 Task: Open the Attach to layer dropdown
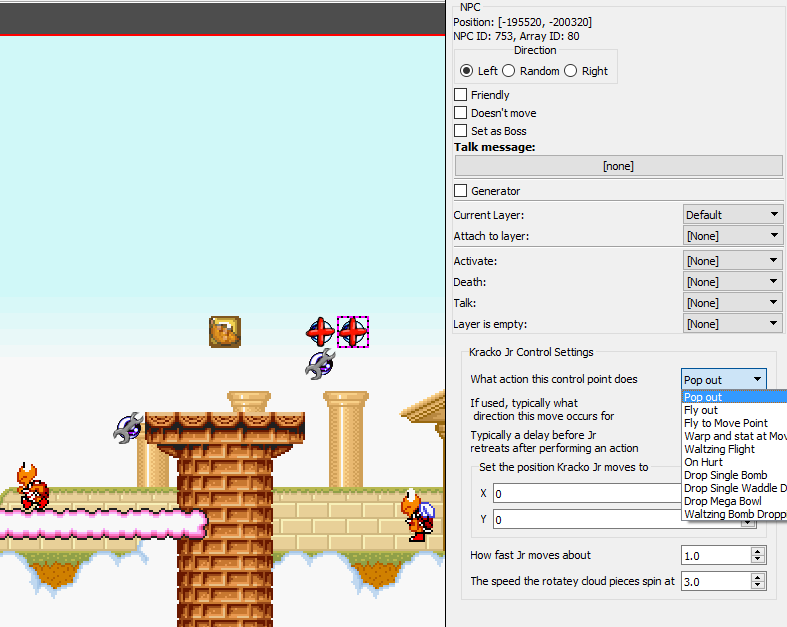(732, 236)
